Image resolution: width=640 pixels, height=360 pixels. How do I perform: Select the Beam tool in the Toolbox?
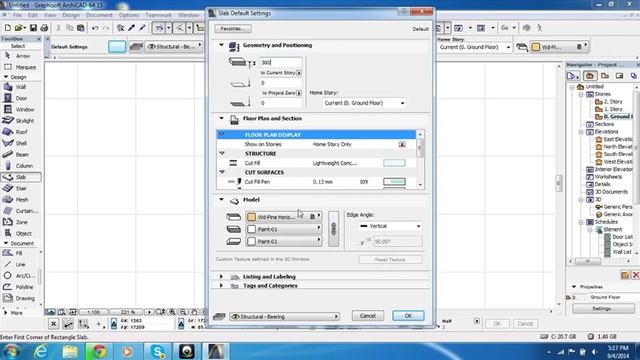(20, 155)
